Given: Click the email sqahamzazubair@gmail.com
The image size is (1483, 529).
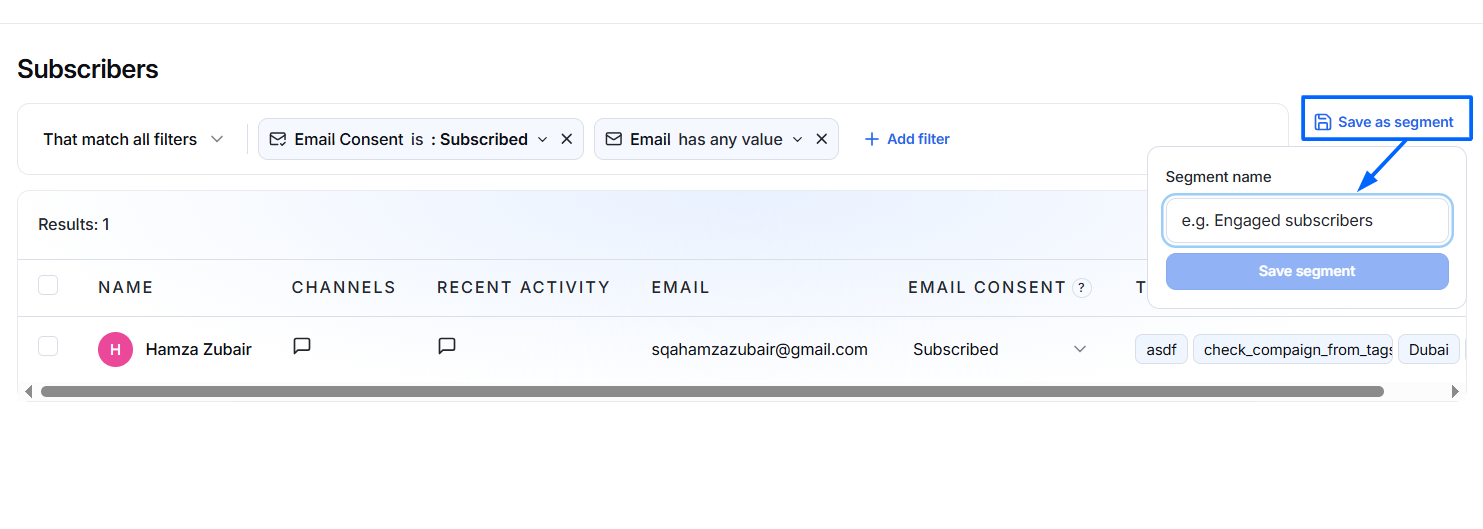Looking at the screenshot, I should click(759, 349).
